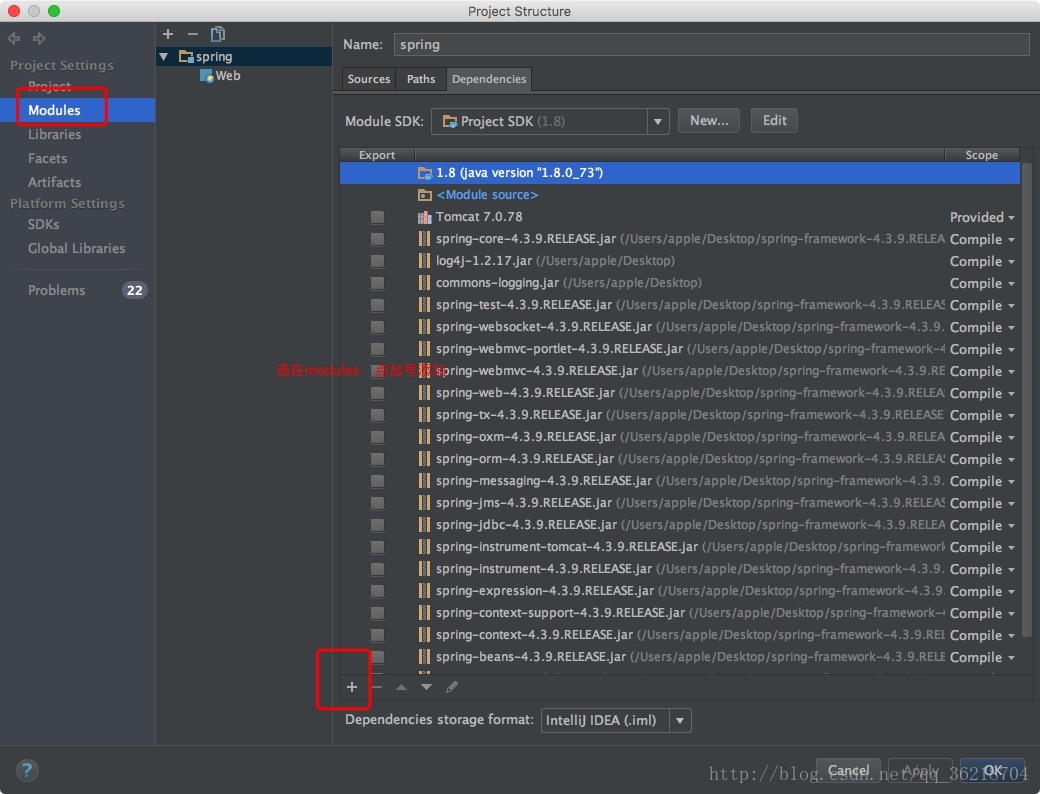Screen dimensions: 1040x794
Task: Add a dependency with the plus button
Action: pos(352,687)
